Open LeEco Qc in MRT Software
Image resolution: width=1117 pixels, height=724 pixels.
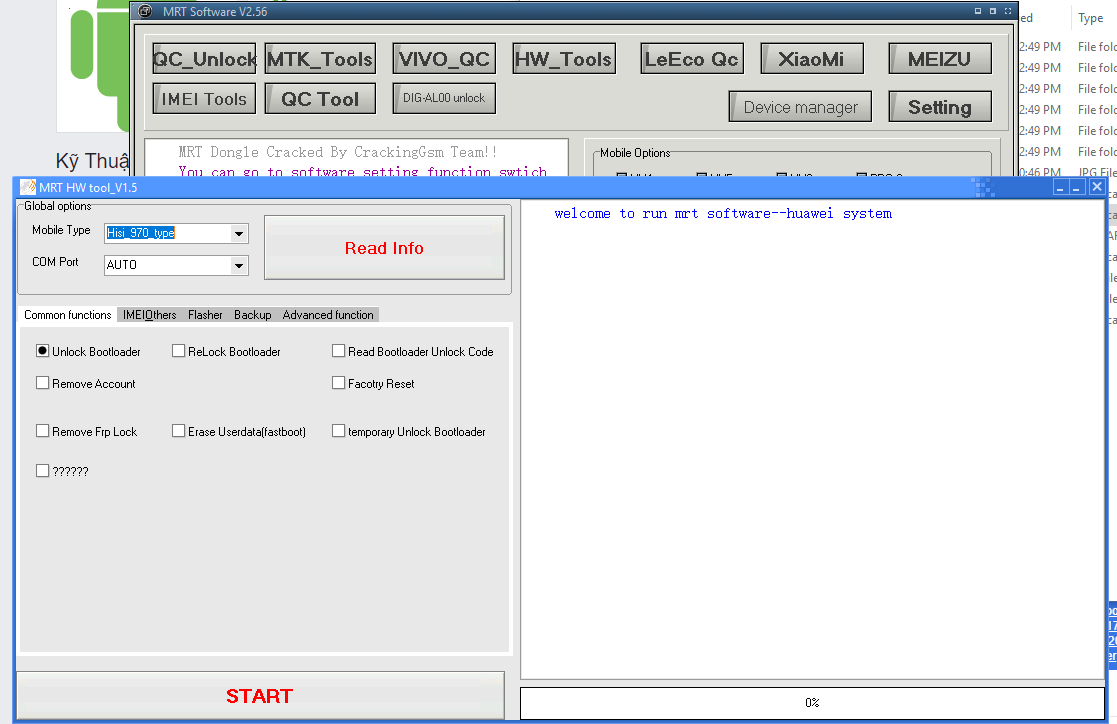point(692,58)
